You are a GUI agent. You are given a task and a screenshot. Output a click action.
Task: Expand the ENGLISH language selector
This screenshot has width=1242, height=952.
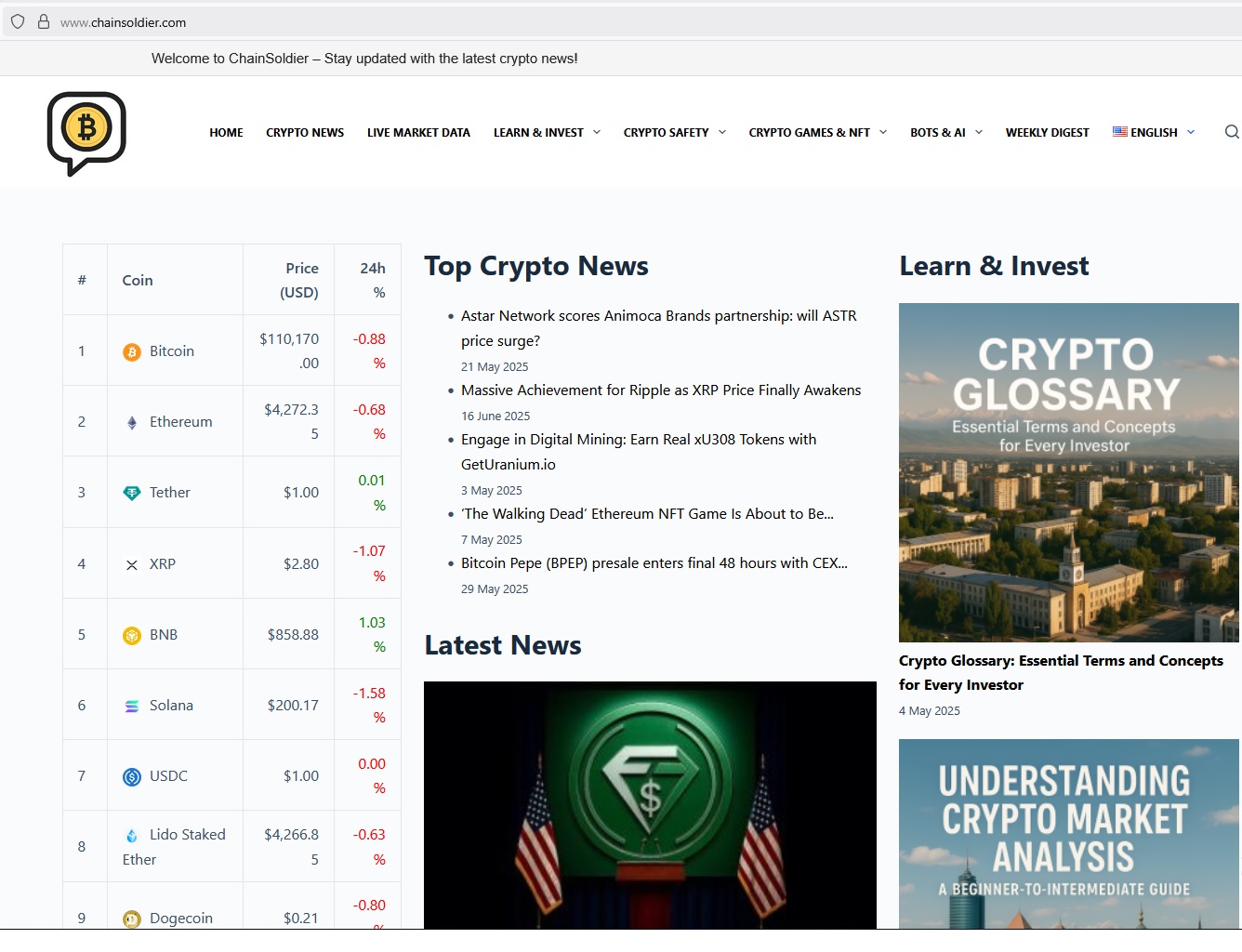1155,132
